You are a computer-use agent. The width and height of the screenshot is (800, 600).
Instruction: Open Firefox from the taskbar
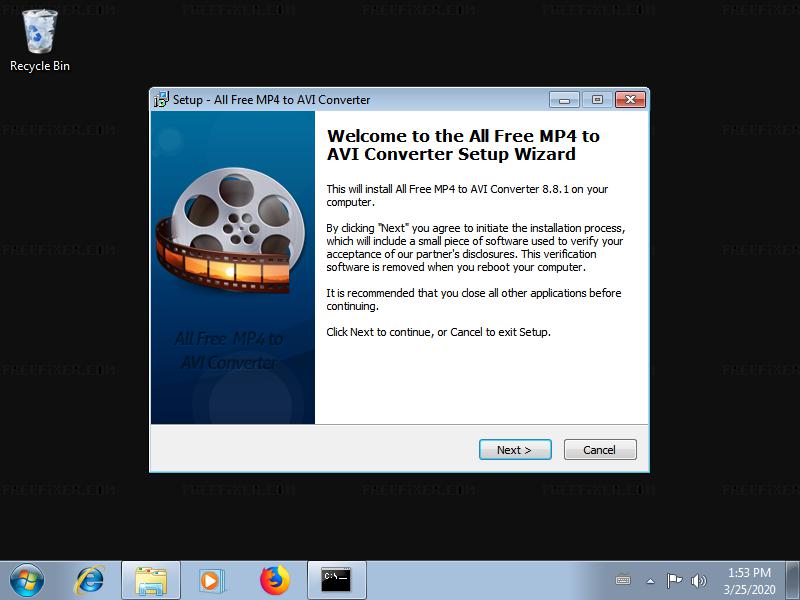(x=274, y=580)
